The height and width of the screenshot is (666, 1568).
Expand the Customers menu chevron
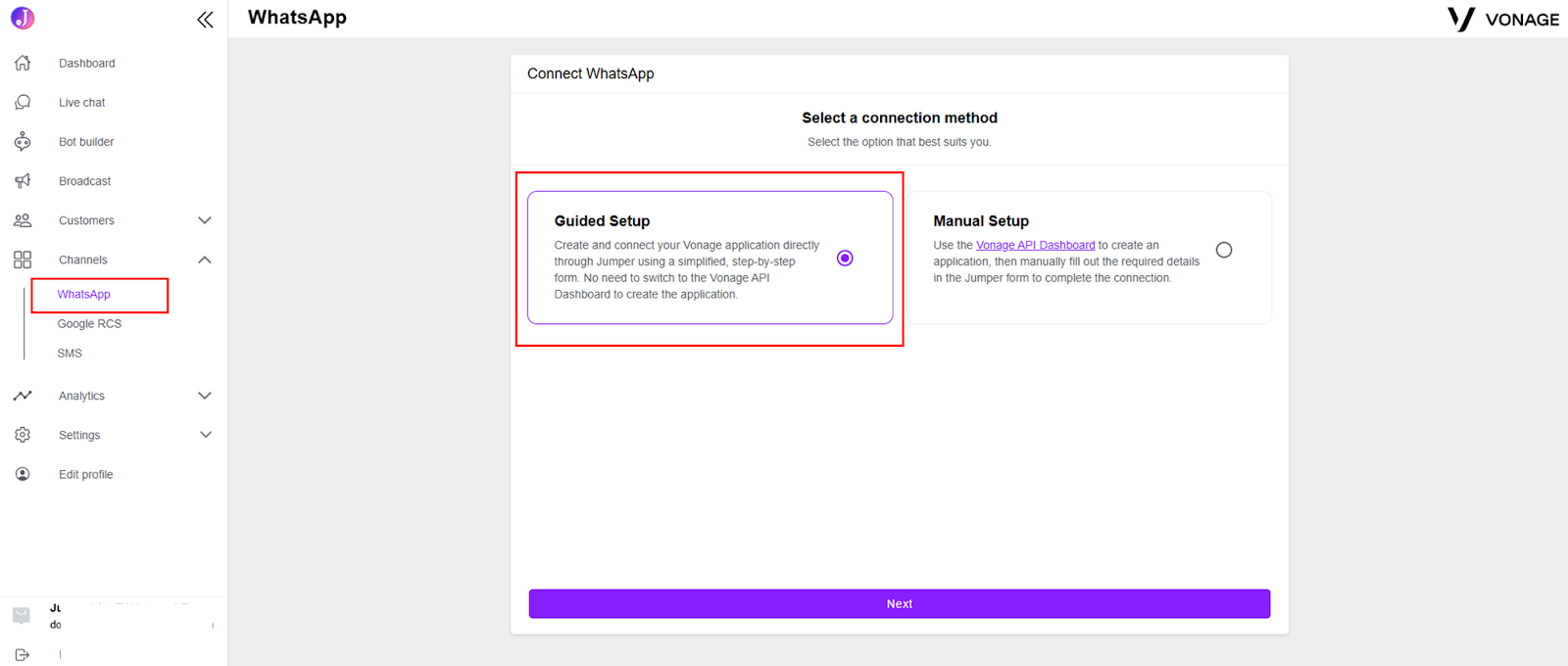(x=205, y=220)
